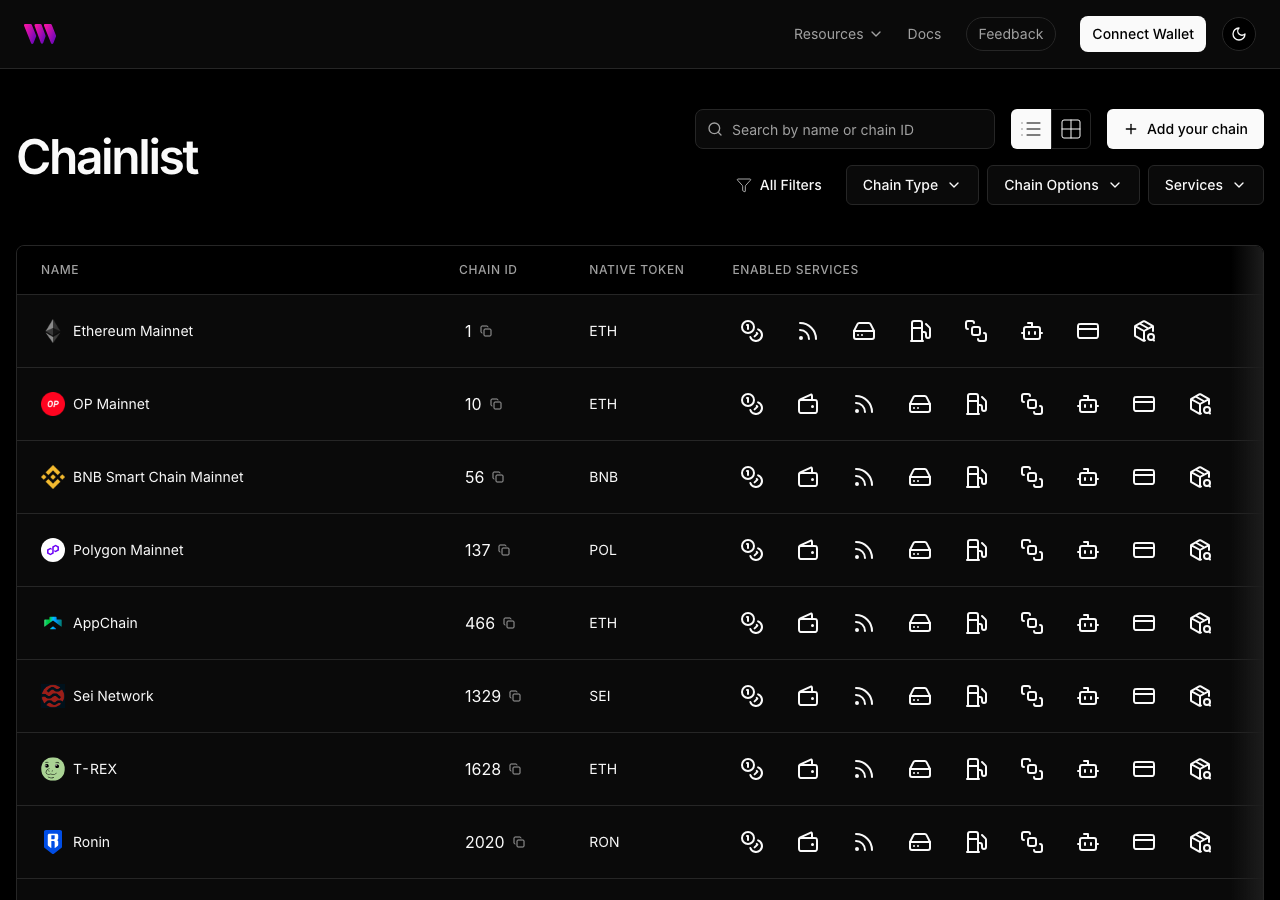Switch to grid view layout

click(x=1071, y=129)
